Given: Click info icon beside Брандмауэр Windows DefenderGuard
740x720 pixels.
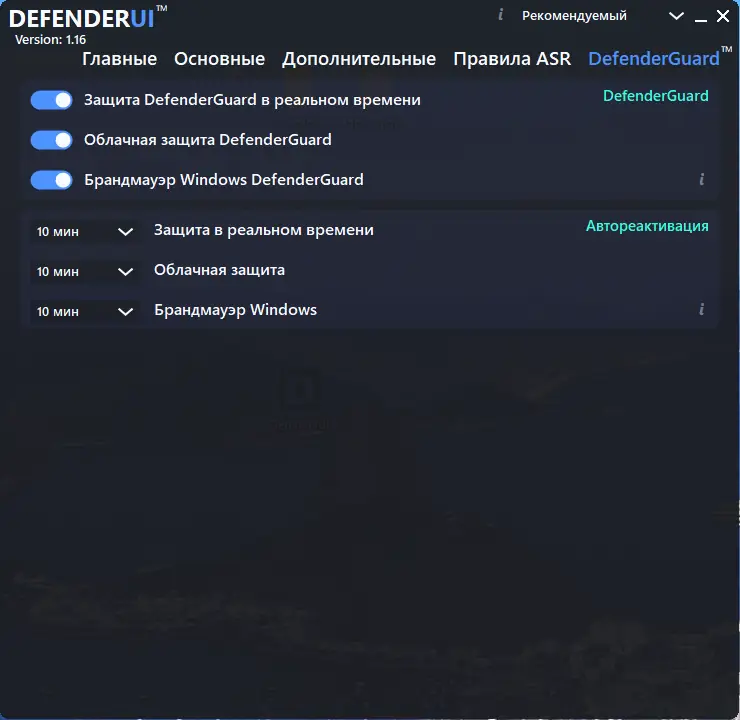Looking at the screenshot, I should [702, 179].
